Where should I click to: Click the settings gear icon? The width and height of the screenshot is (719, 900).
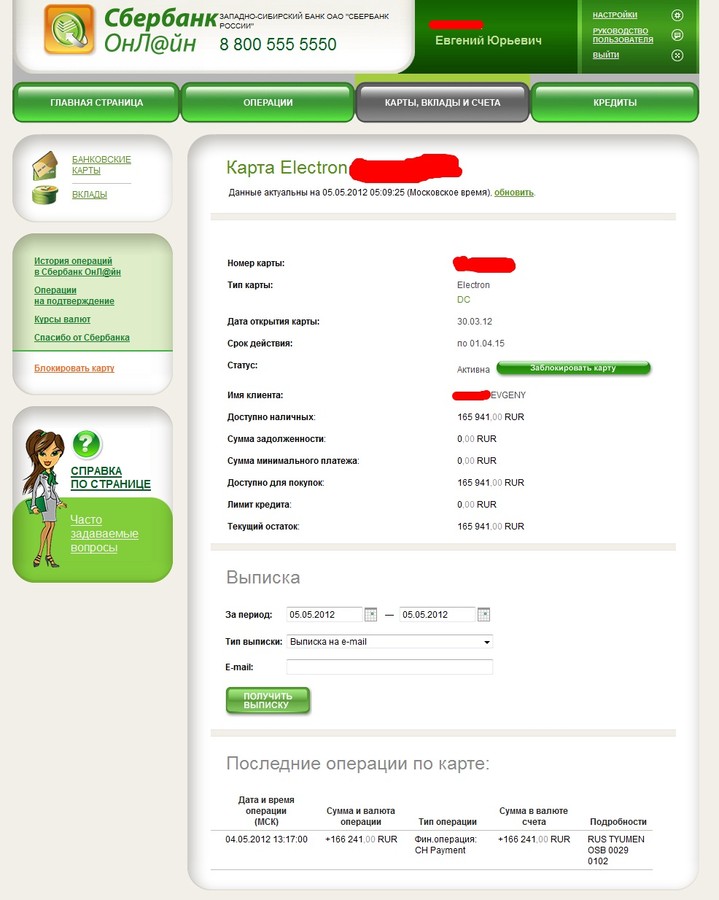pyautogui.click(x=677, y=15)
